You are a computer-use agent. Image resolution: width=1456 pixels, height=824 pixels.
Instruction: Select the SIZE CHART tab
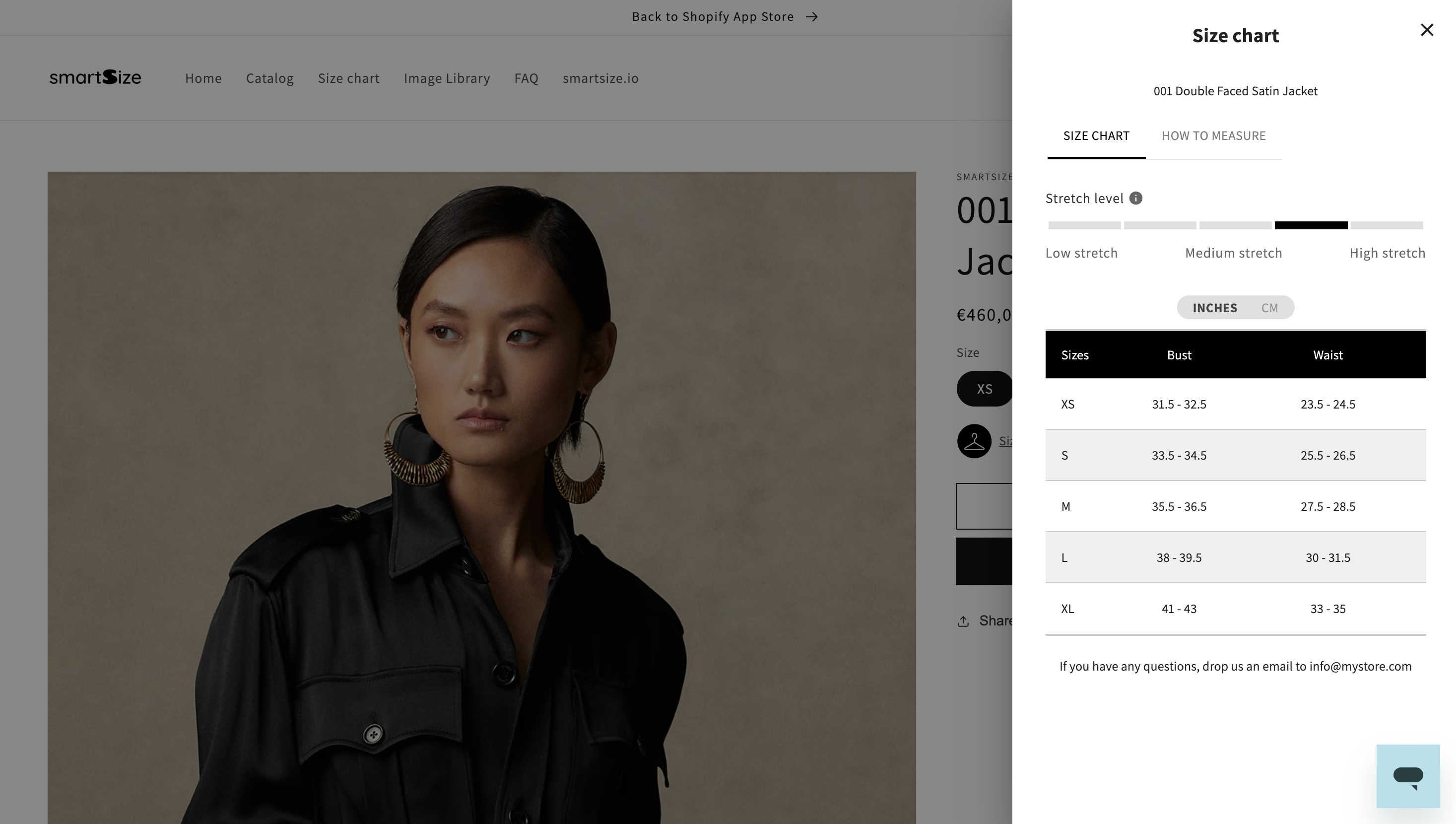point(1096,136)
